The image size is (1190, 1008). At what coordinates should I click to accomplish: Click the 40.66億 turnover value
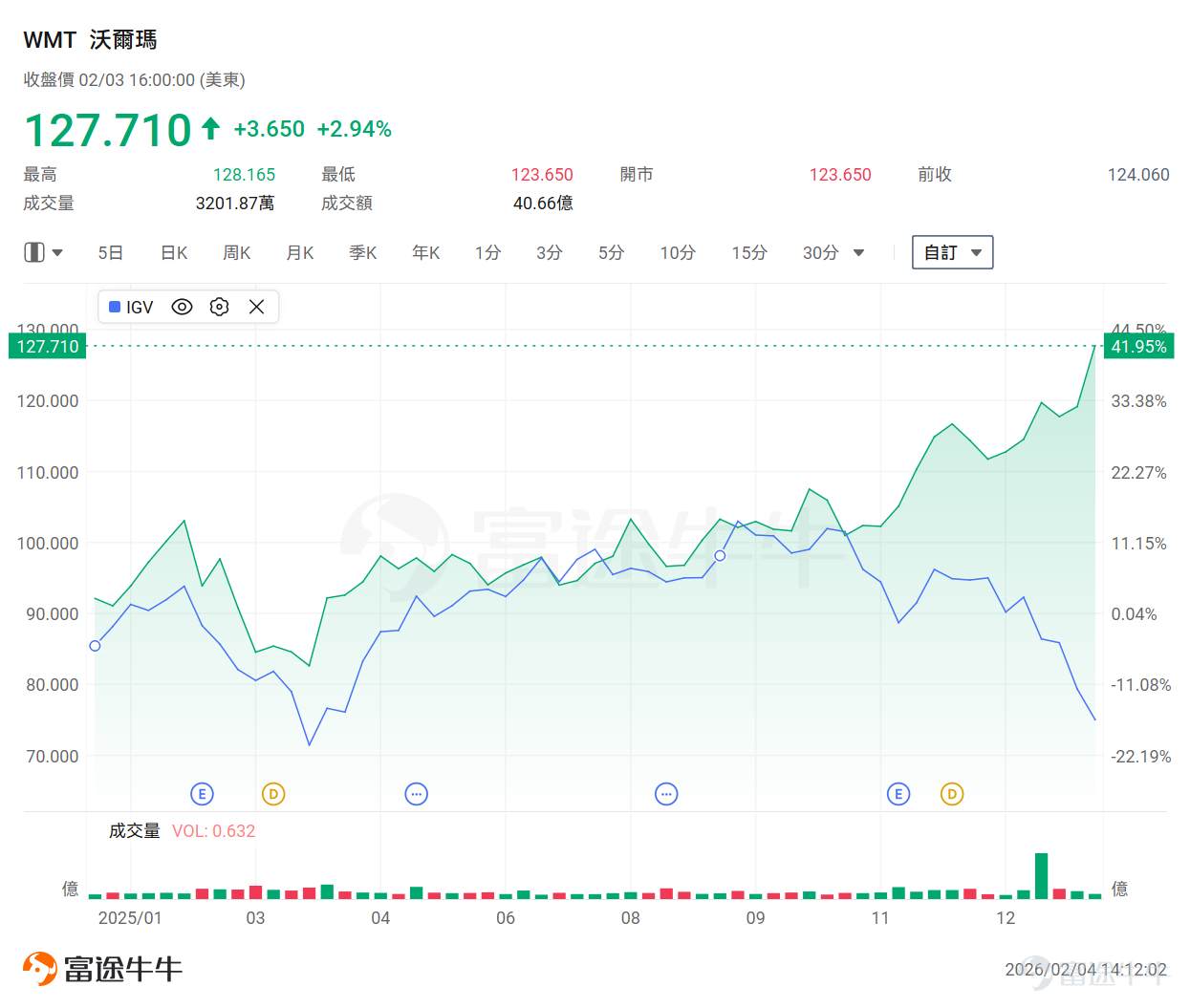(x=543, y=204)
